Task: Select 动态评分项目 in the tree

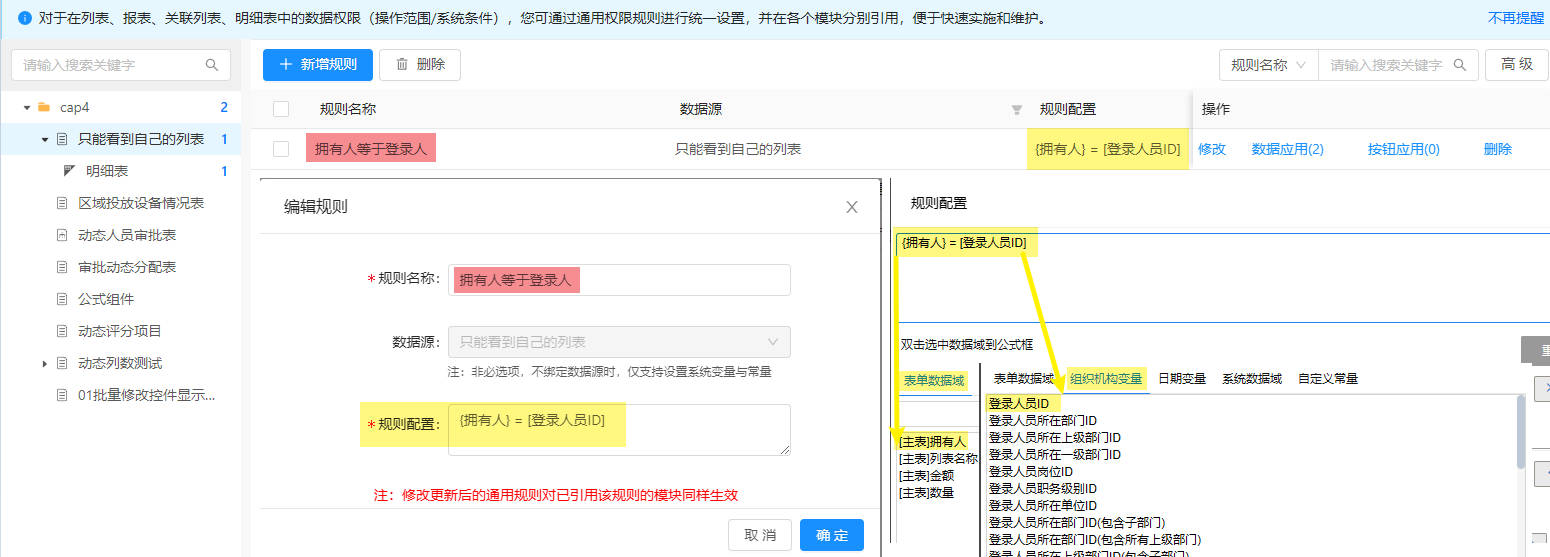Action: click(120, 331)
